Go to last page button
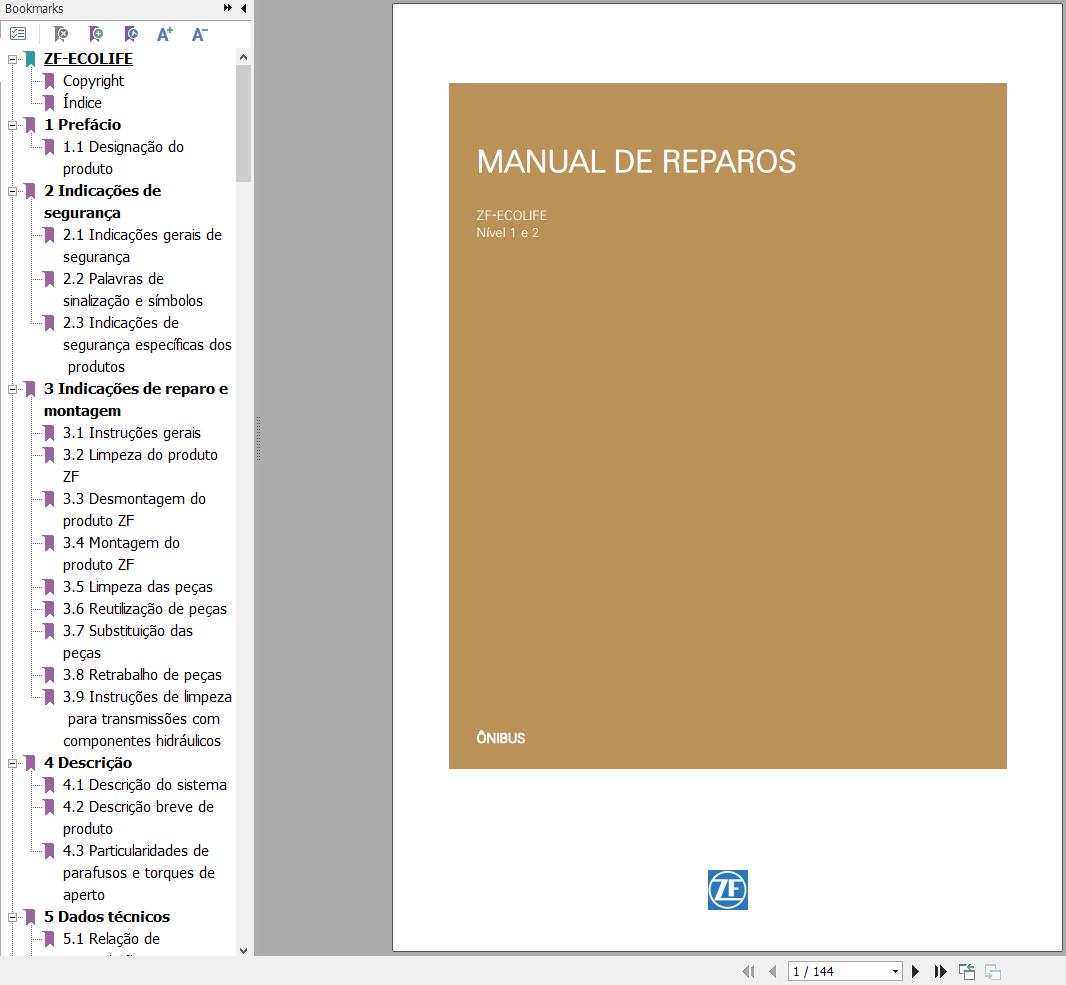Viewport: 1066px width, 985px height. coord(940,971)
